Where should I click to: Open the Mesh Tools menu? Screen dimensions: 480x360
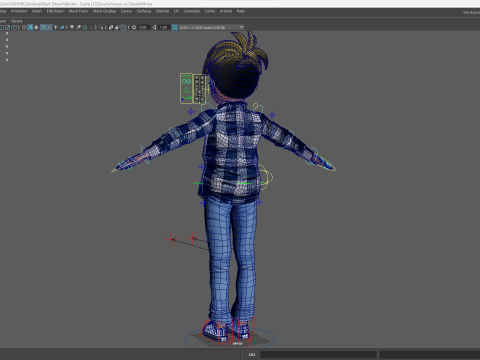78,11
